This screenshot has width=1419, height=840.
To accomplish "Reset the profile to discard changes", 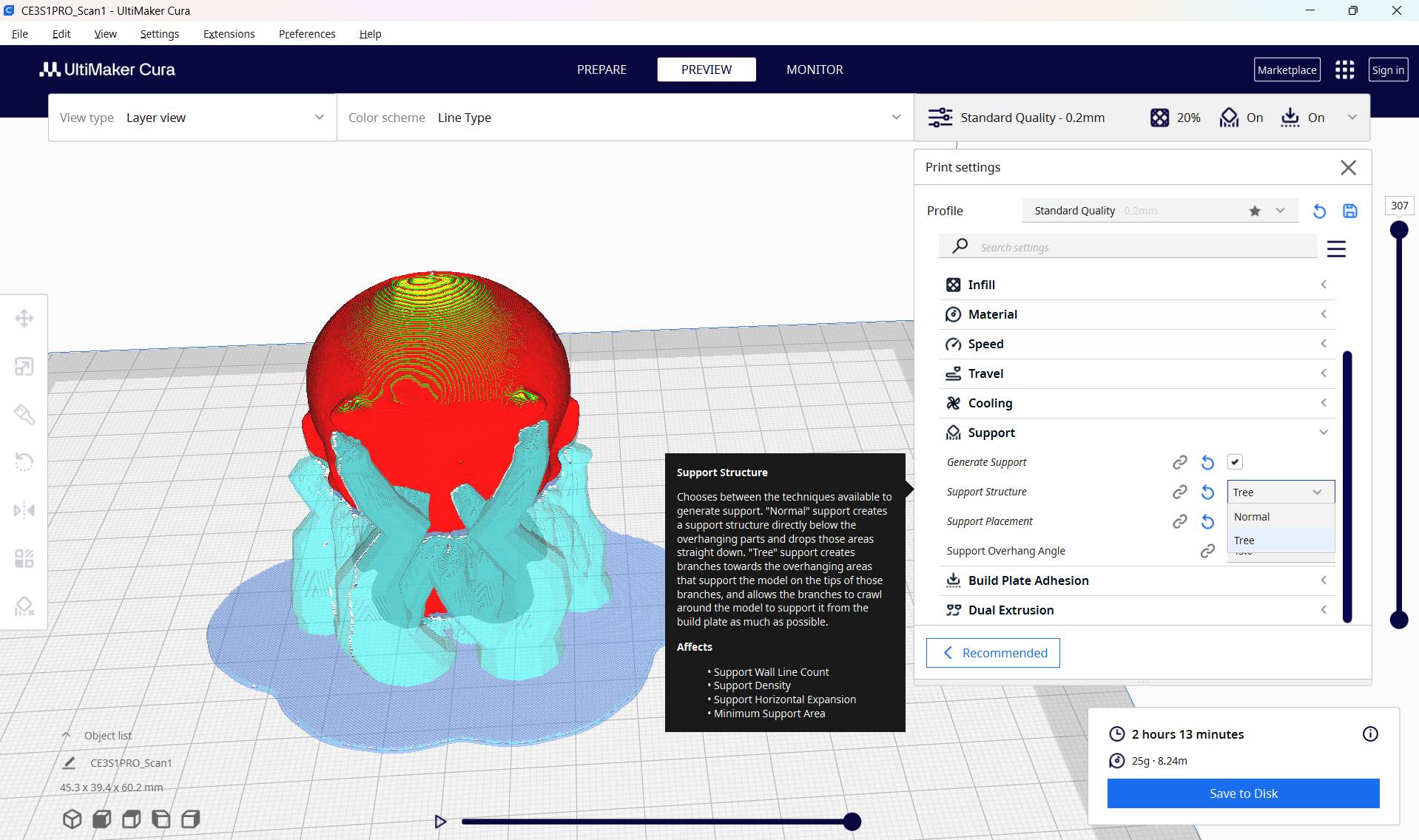I will (1319, 211).
